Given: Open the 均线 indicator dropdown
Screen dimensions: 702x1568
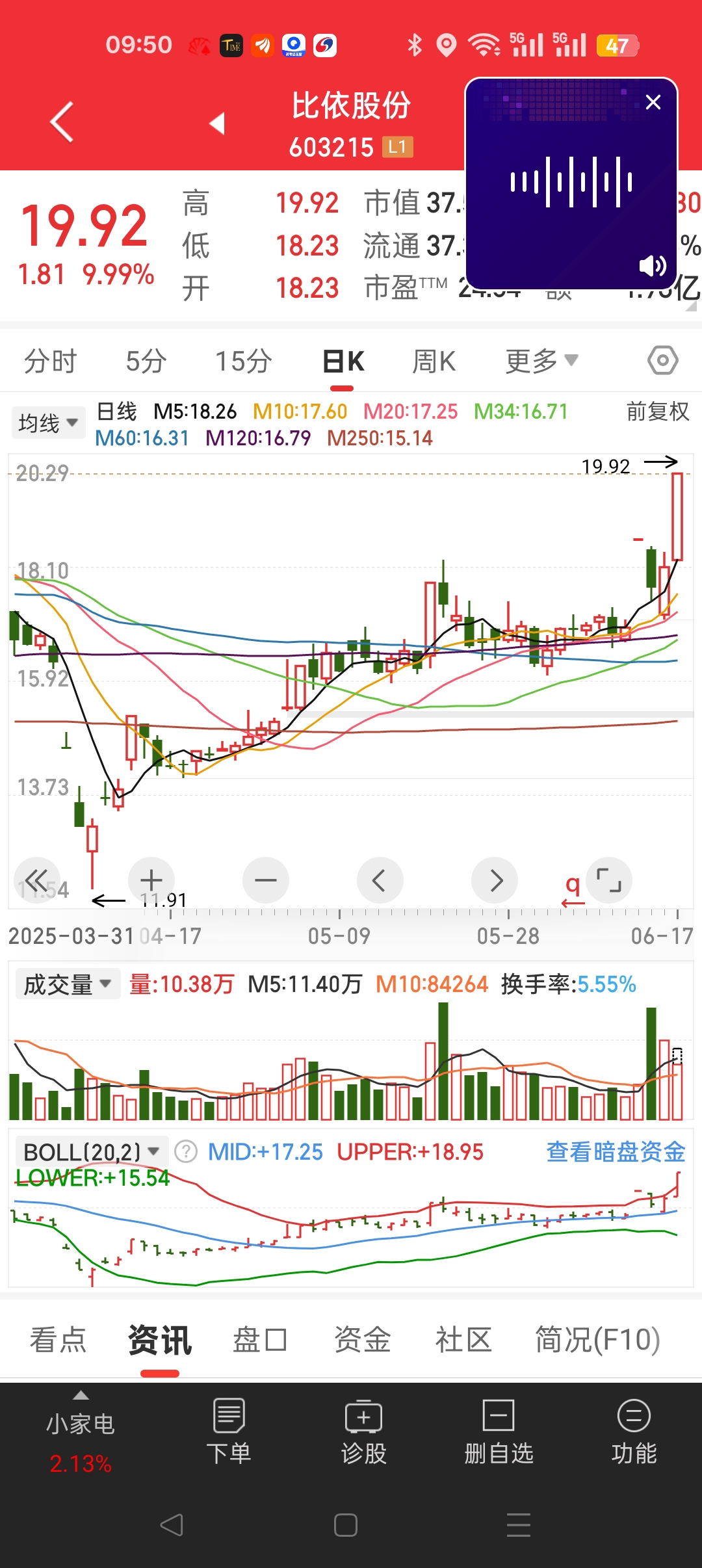Looking at the screenshot, I should (48, 423).
